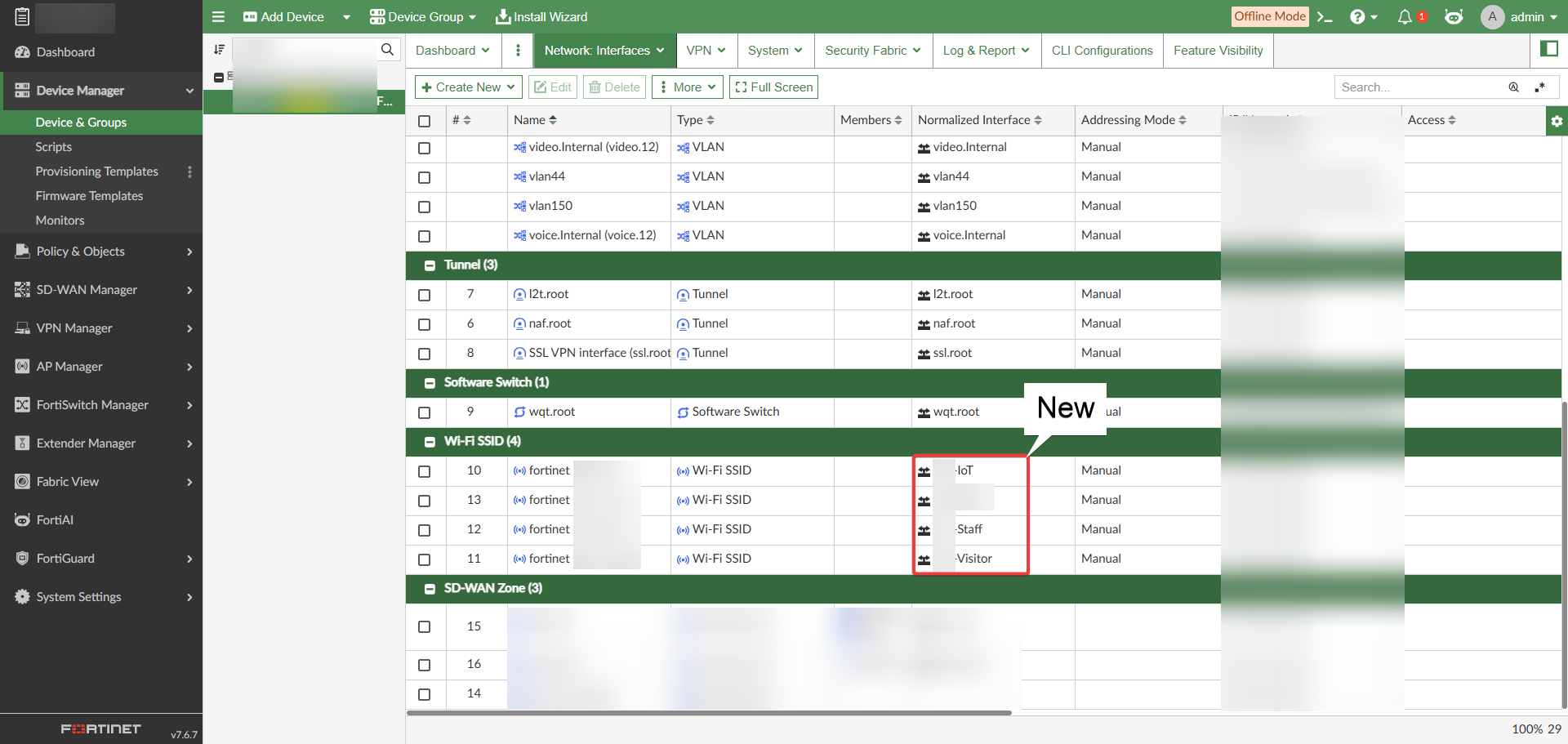Switch to Feature Visibility tab
The height and width of the screenshot is (744, 1568).
pyautogui.click(x=1218, y=50)
